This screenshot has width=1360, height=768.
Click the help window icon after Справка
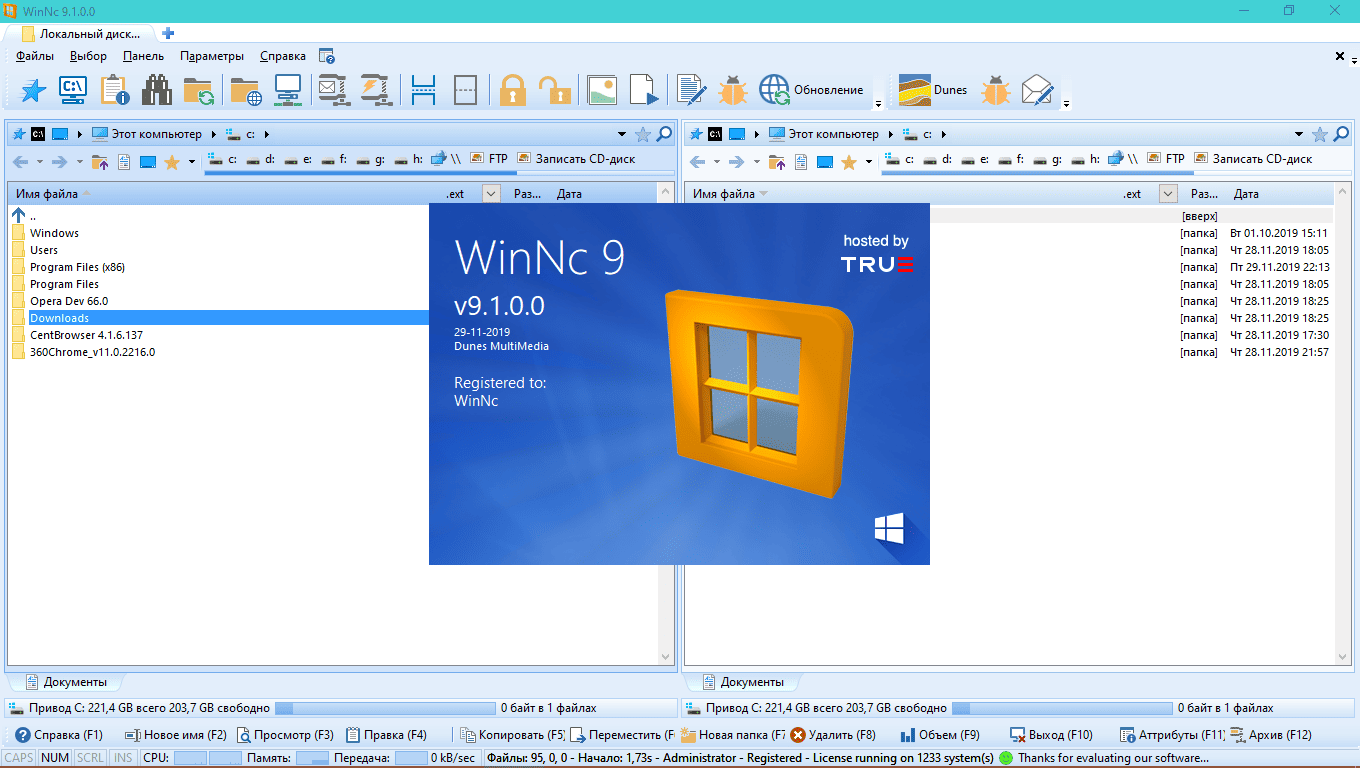(327, 56)
